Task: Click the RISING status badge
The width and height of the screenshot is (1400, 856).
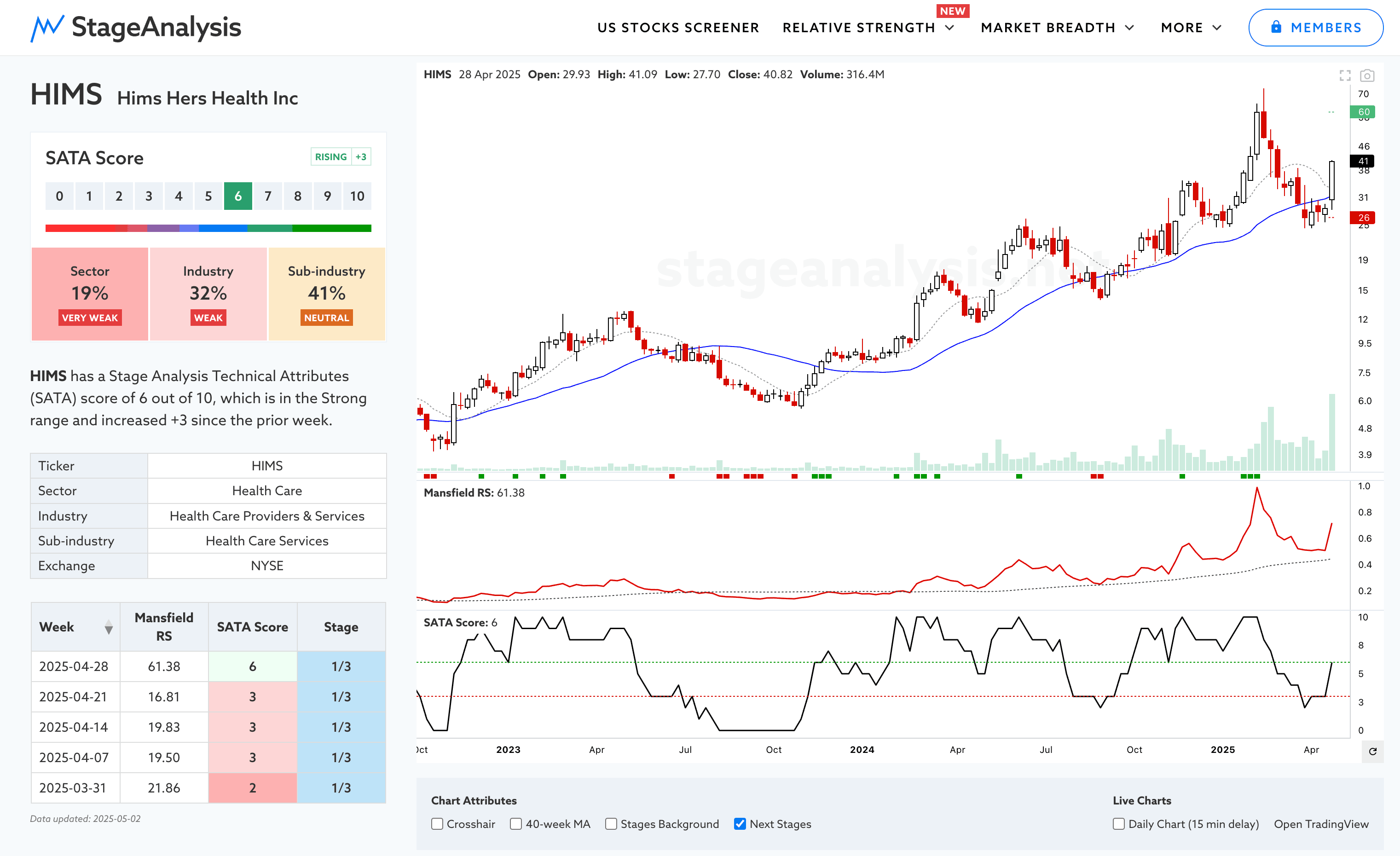Action: point(331,157)
